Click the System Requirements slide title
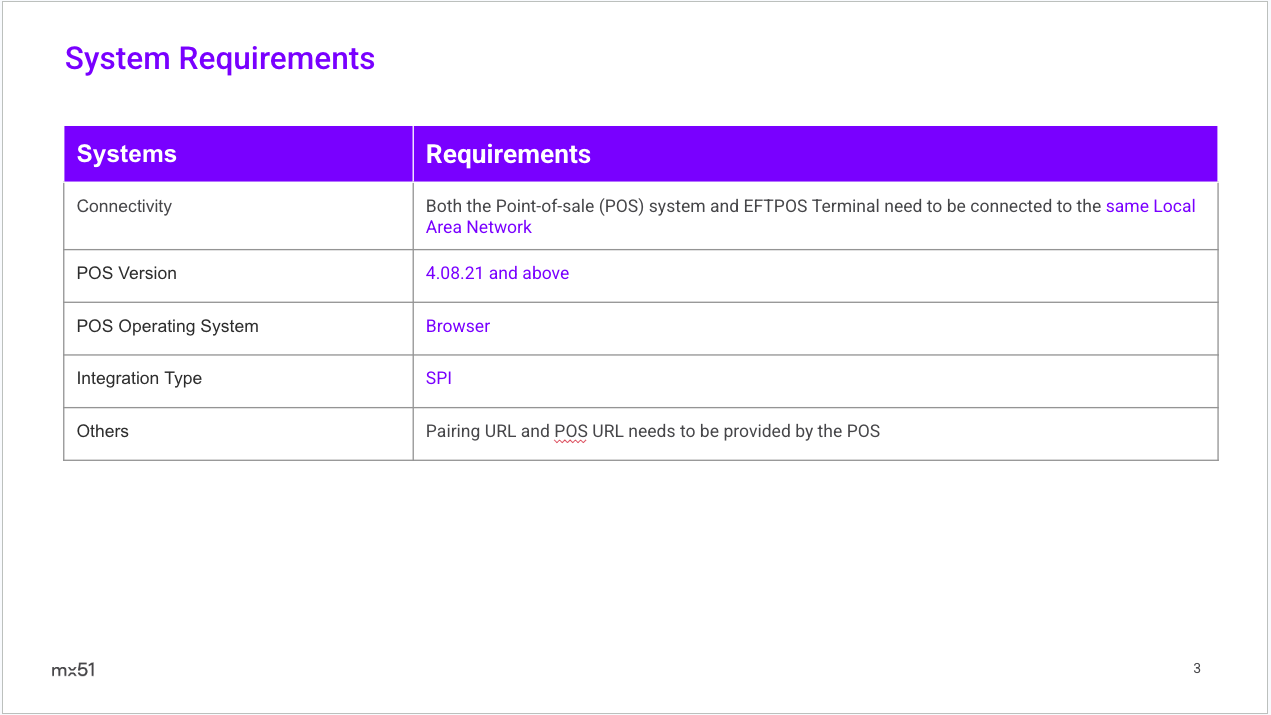The width and height of the screenshot is (1271, 715). pyautogui.click(x=220, y=59)
